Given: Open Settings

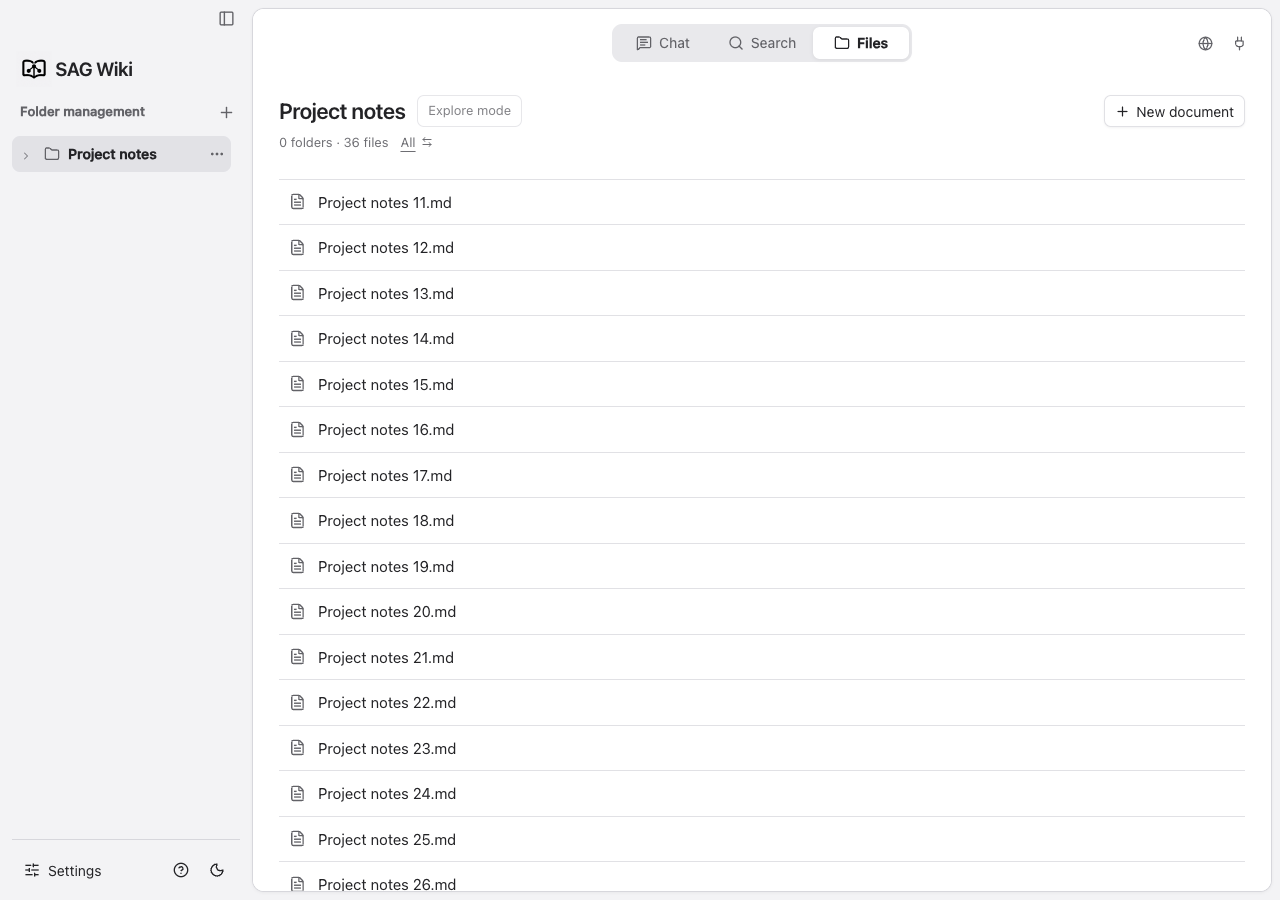Looking at the screenshot, I should coord(63,870).
